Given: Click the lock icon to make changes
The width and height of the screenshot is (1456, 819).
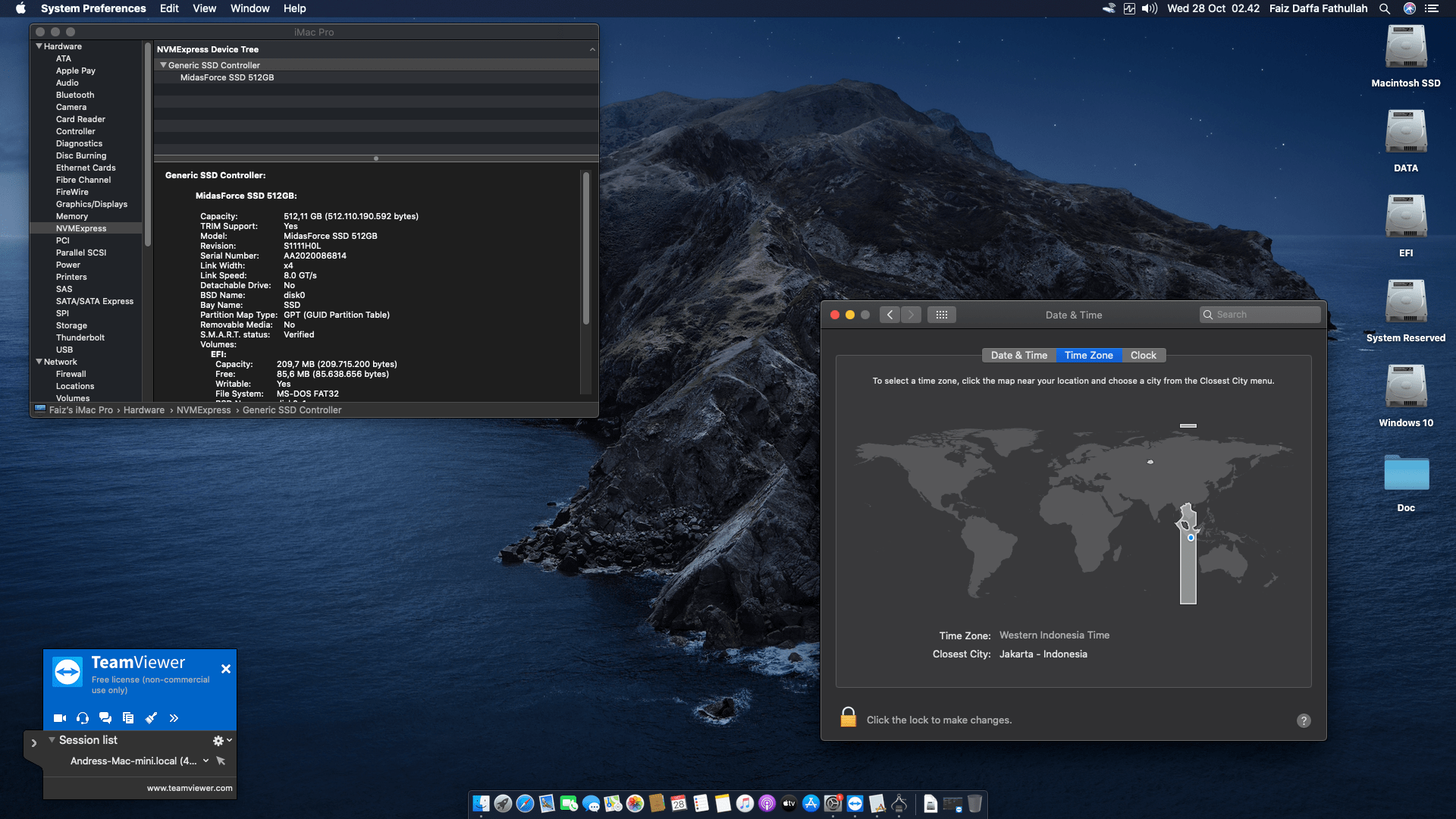Looking at the screenshot, I should (848, 717).
